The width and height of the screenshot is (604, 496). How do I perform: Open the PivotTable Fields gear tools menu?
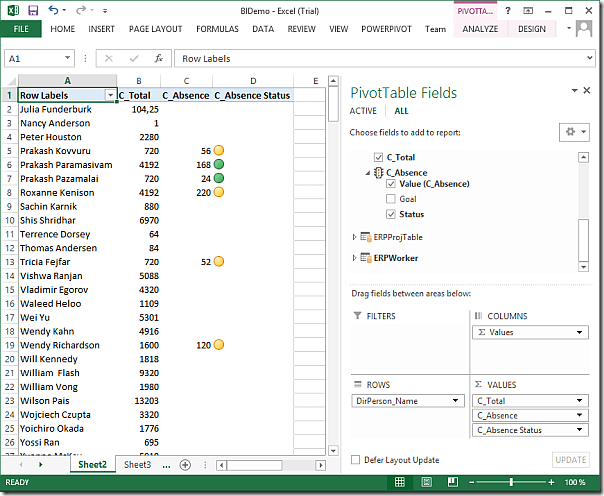(573, 132)
